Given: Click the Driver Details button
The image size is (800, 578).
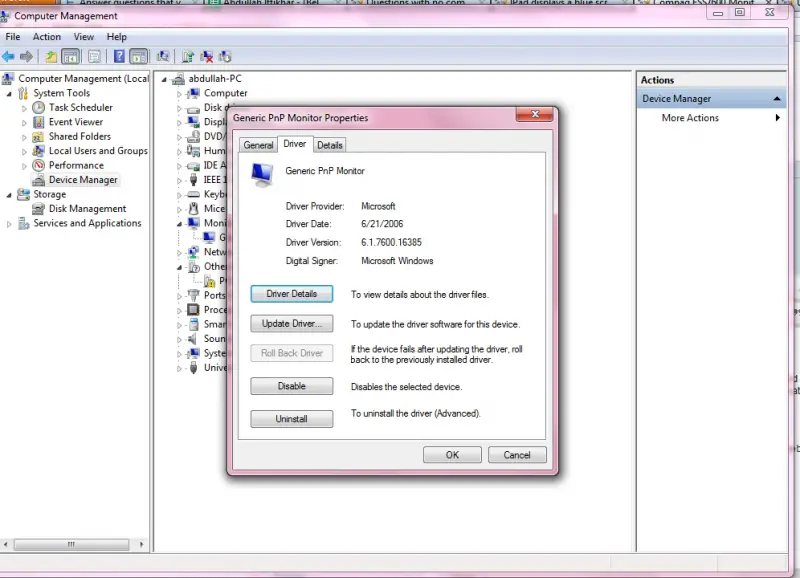Looking at the screenshot, I should pyautogui.click(x=292, y=294).
